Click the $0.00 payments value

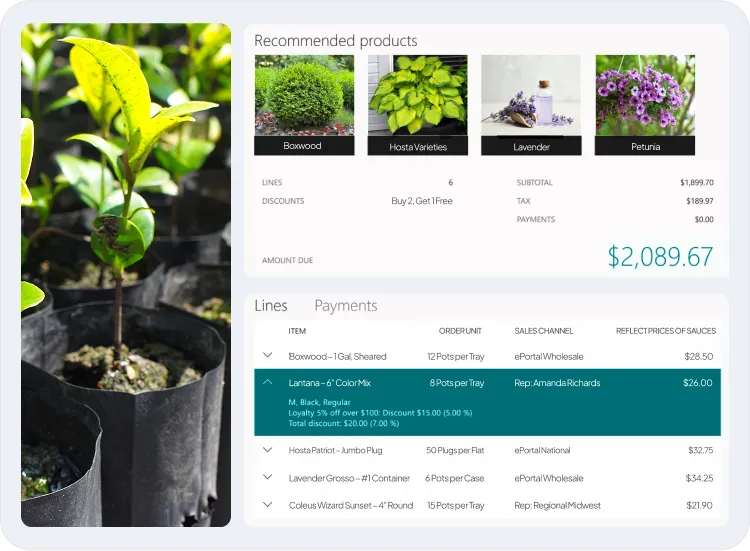pyautogui.click(x=704, y=220)
